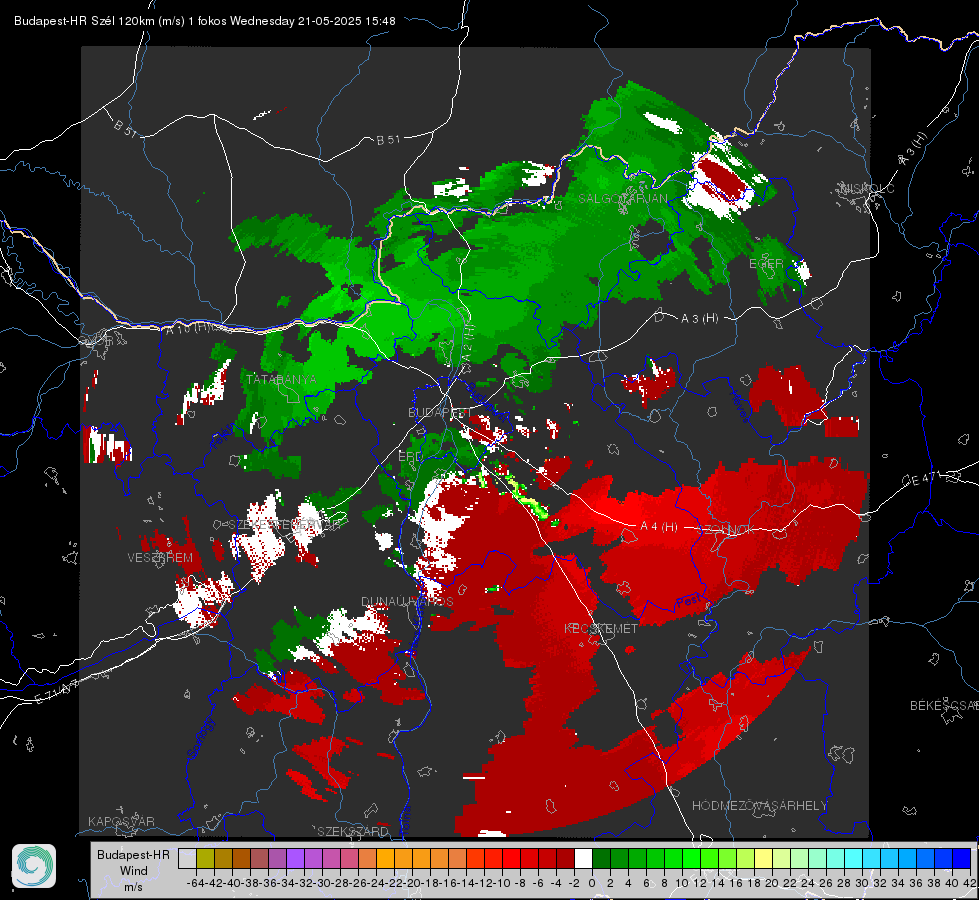
Task: Click the 'A 4 (H)' road label
Action: point(659,527)
